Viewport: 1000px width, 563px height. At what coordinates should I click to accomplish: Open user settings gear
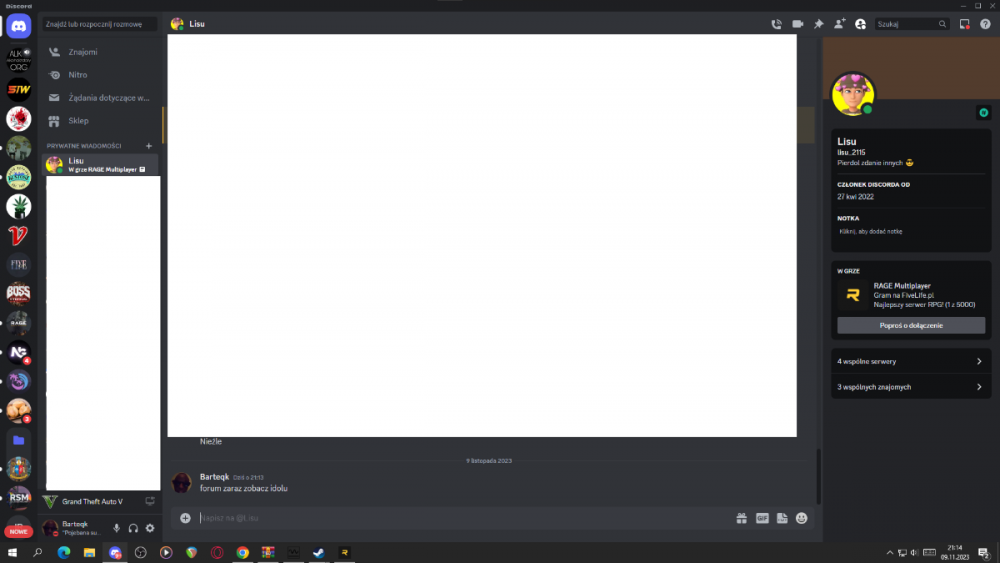click(x=150, y=528)
